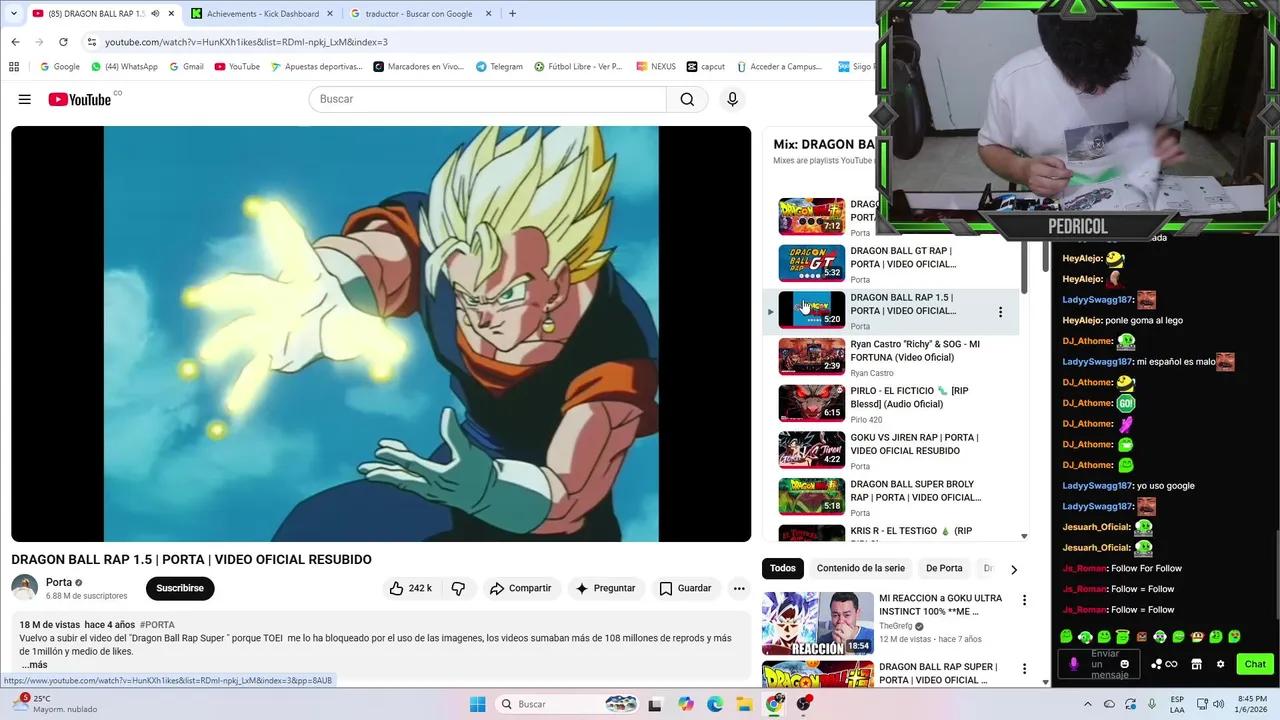Open the YouTube hamburger menu

click(25, 99)
